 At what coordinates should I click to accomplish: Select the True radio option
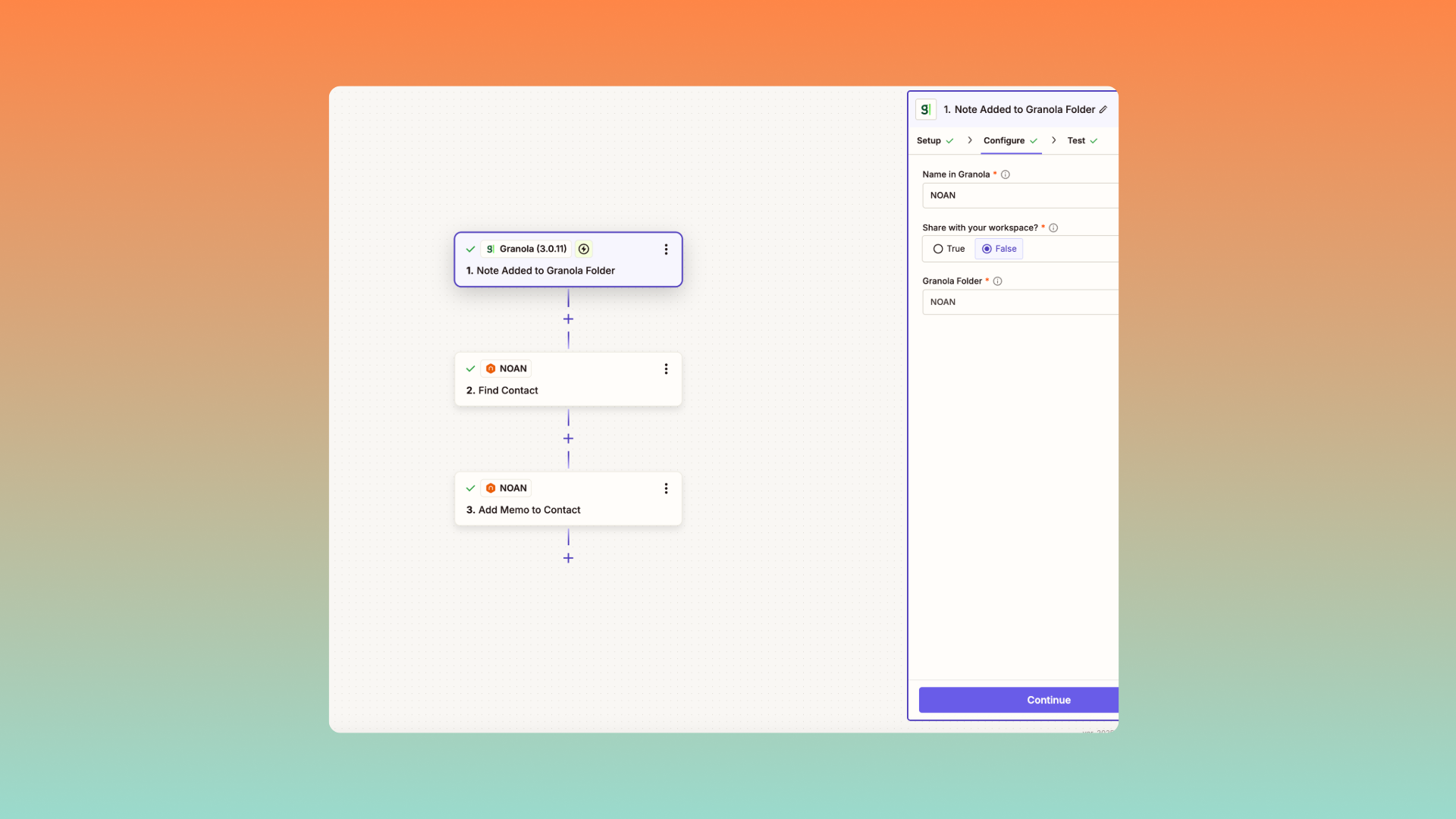[939, 249]
